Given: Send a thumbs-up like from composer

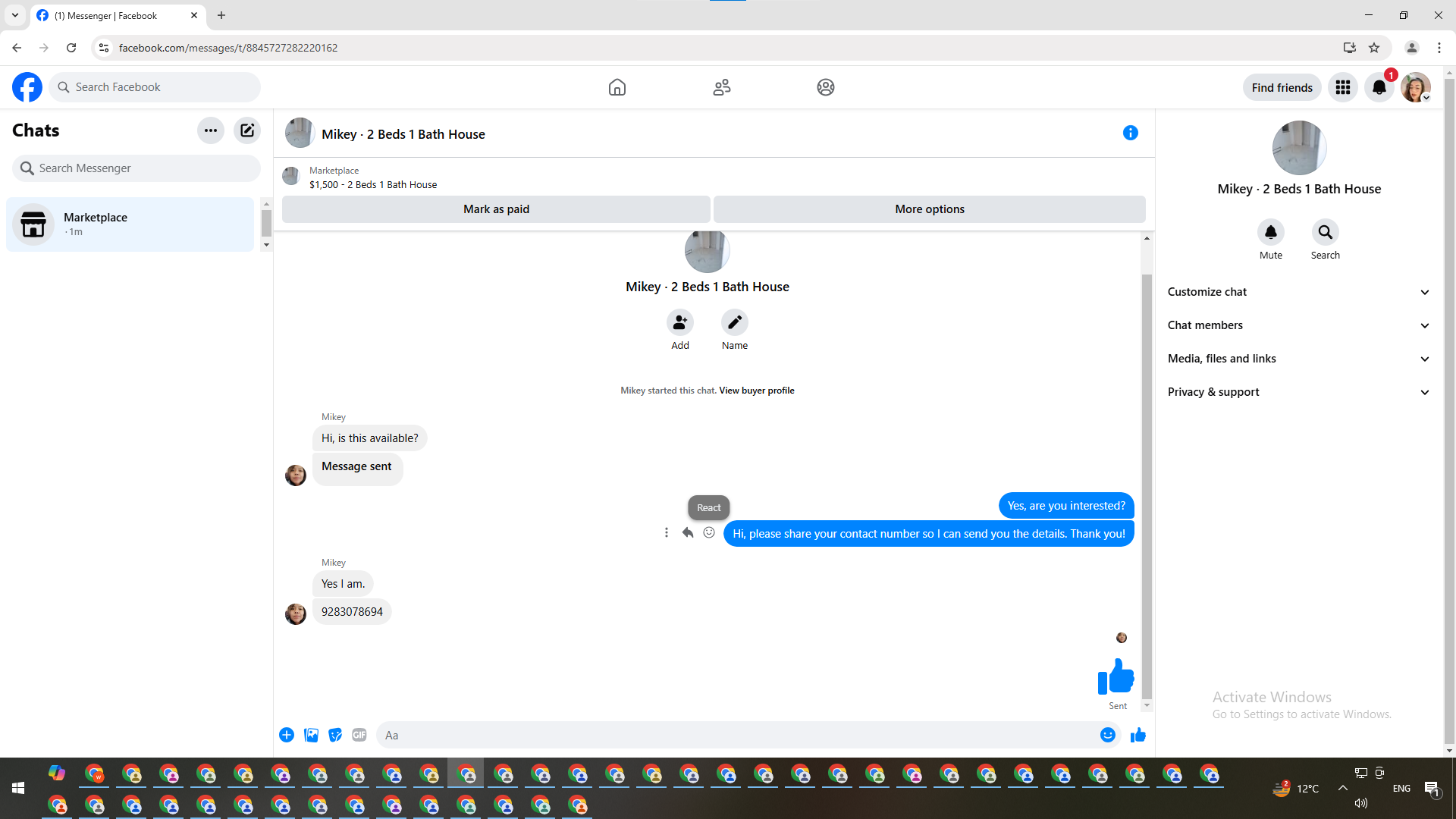Looking at the screenshot, I should tap(1138, 735).
